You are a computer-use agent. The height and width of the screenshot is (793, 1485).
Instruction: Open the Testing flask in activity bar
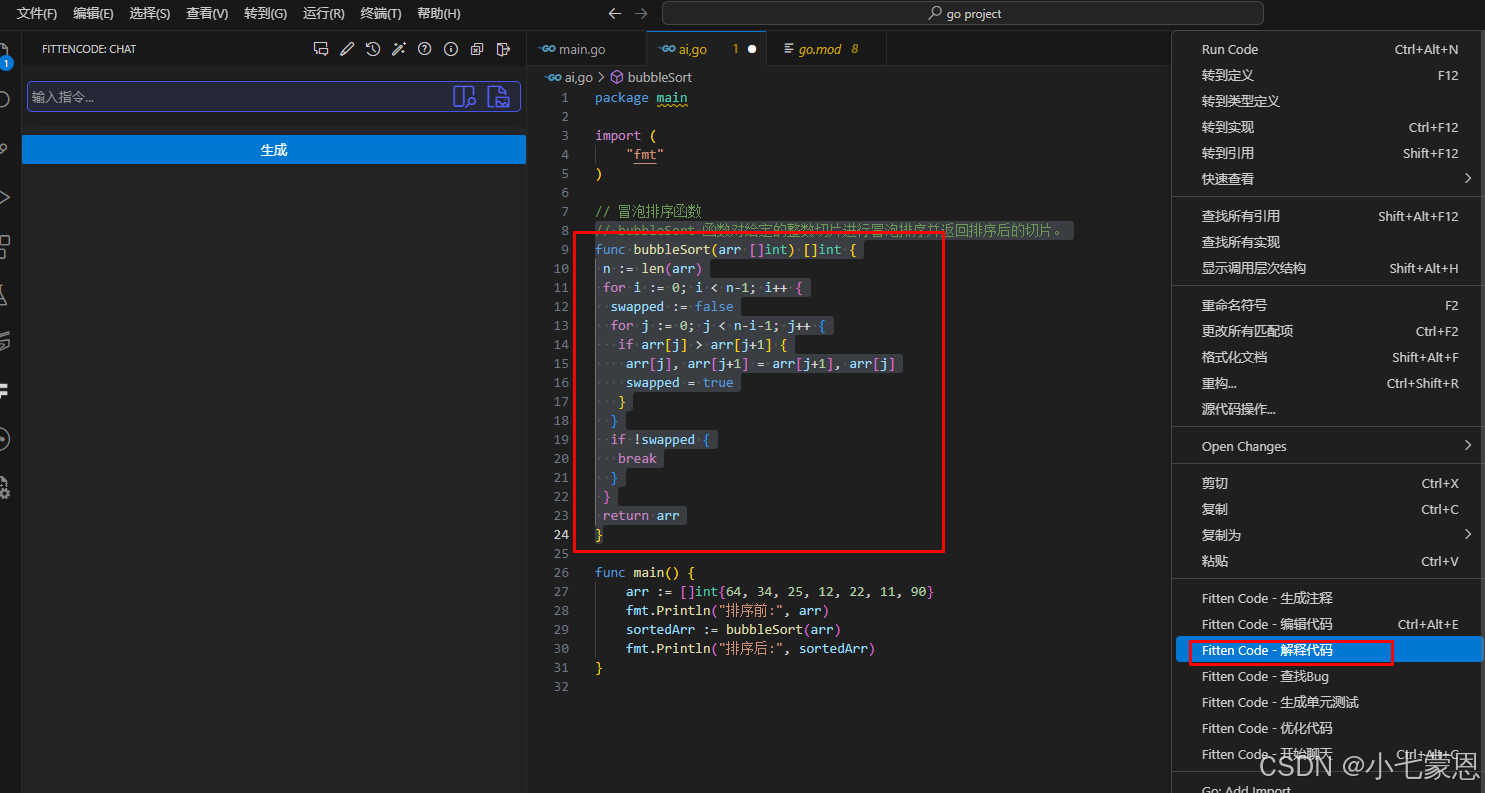[5, 296]
